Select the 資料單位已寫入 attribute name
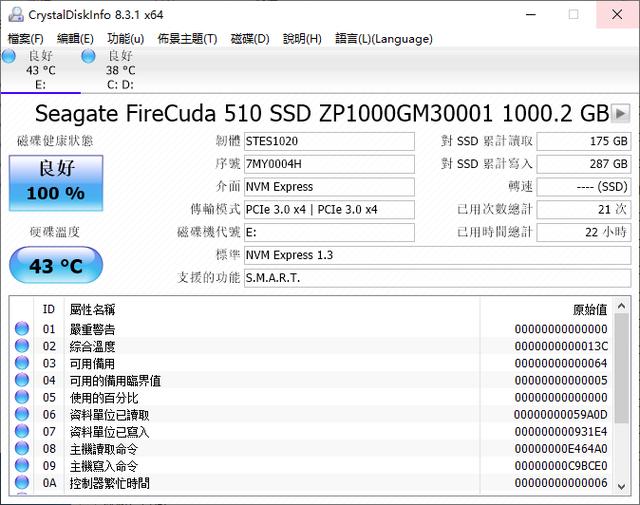This screenshot has height=505, width=640. [x=109, y=432]
